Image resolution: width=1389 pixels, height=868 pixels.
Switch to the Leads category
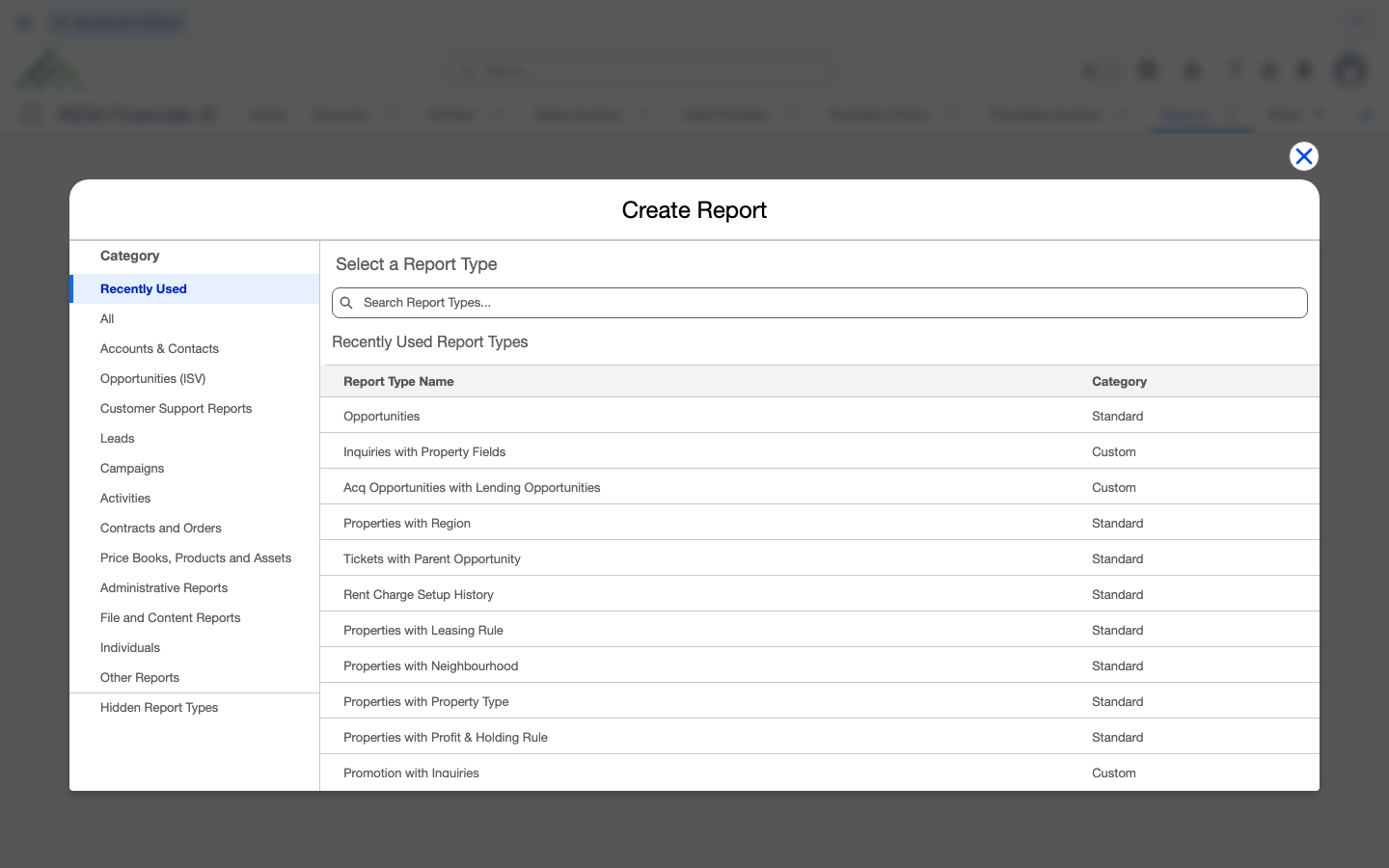click(x=195, y=439)
